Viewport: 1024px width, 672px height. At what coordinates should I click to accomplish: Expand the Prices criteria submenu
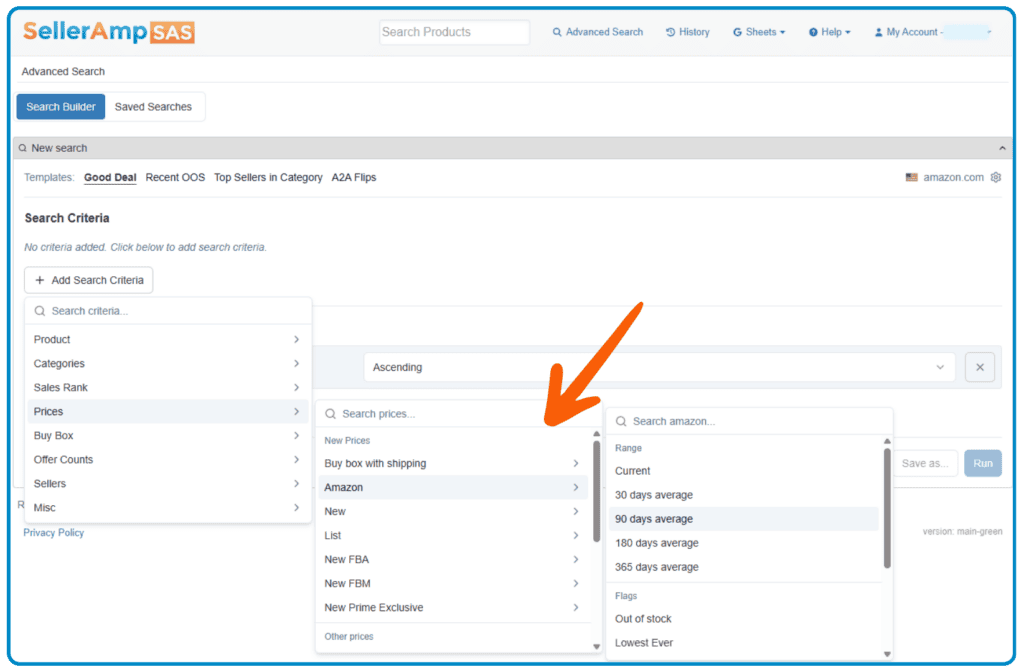click(x=167, y=412)
